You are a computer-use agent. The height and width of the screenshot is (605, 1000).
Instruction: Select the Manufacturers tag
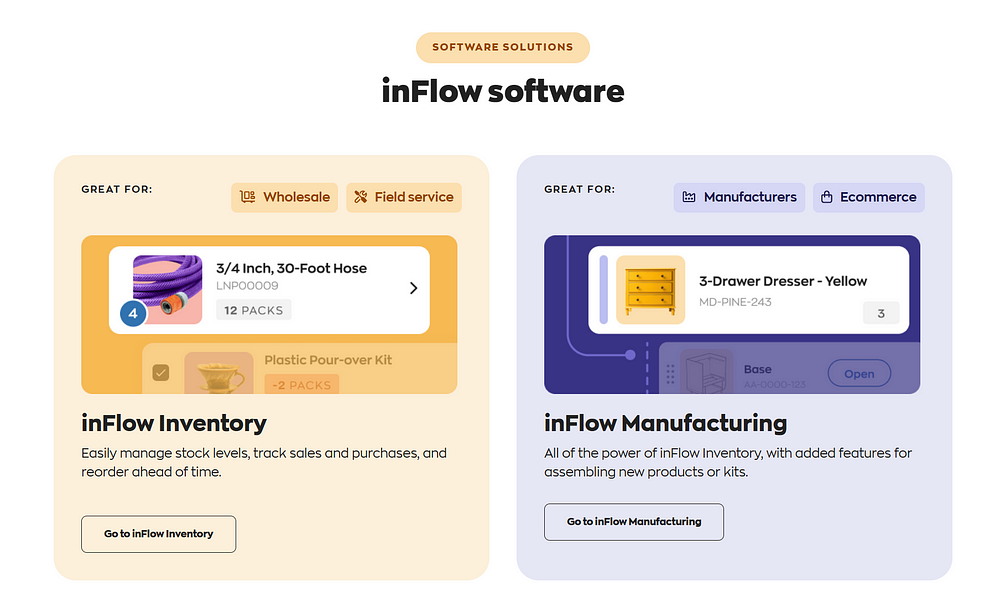click(x=739, y=197)
